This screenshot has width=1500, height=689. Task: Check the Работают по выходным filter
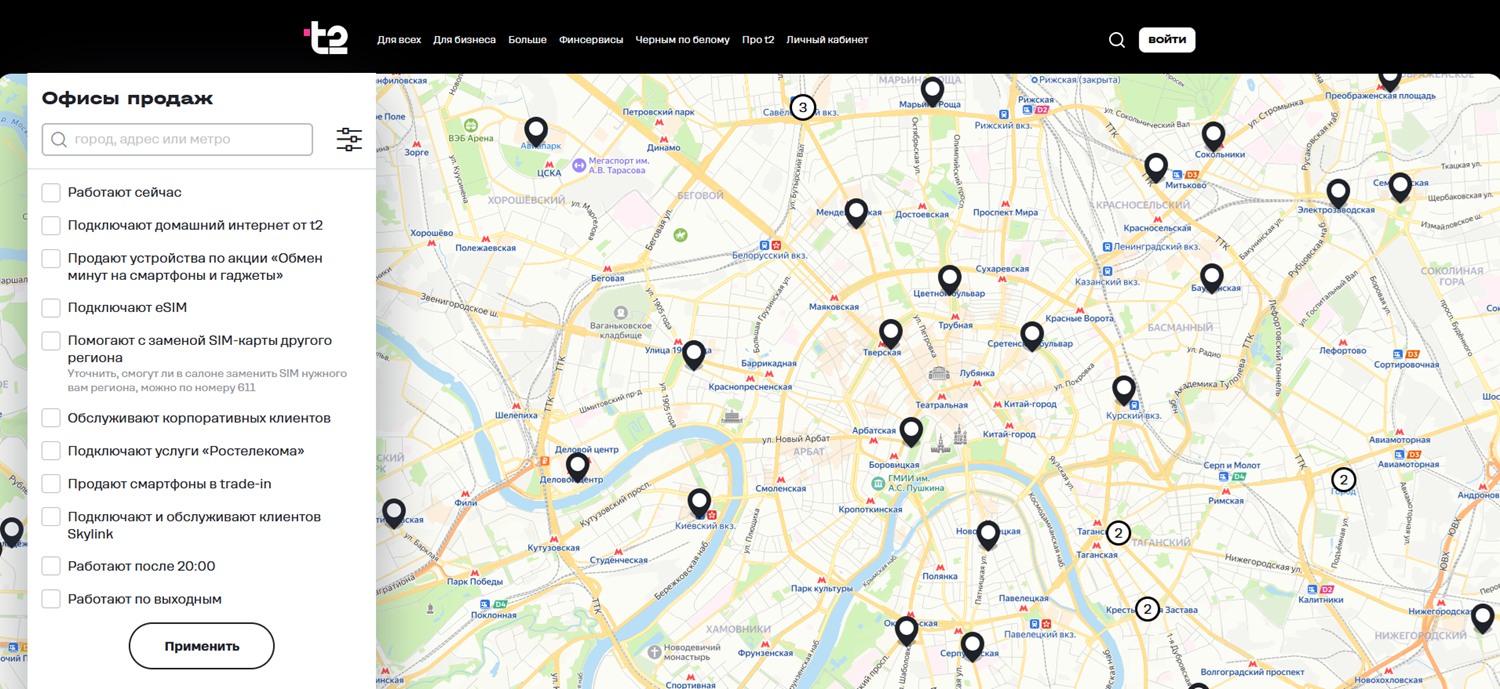point(51,599)
